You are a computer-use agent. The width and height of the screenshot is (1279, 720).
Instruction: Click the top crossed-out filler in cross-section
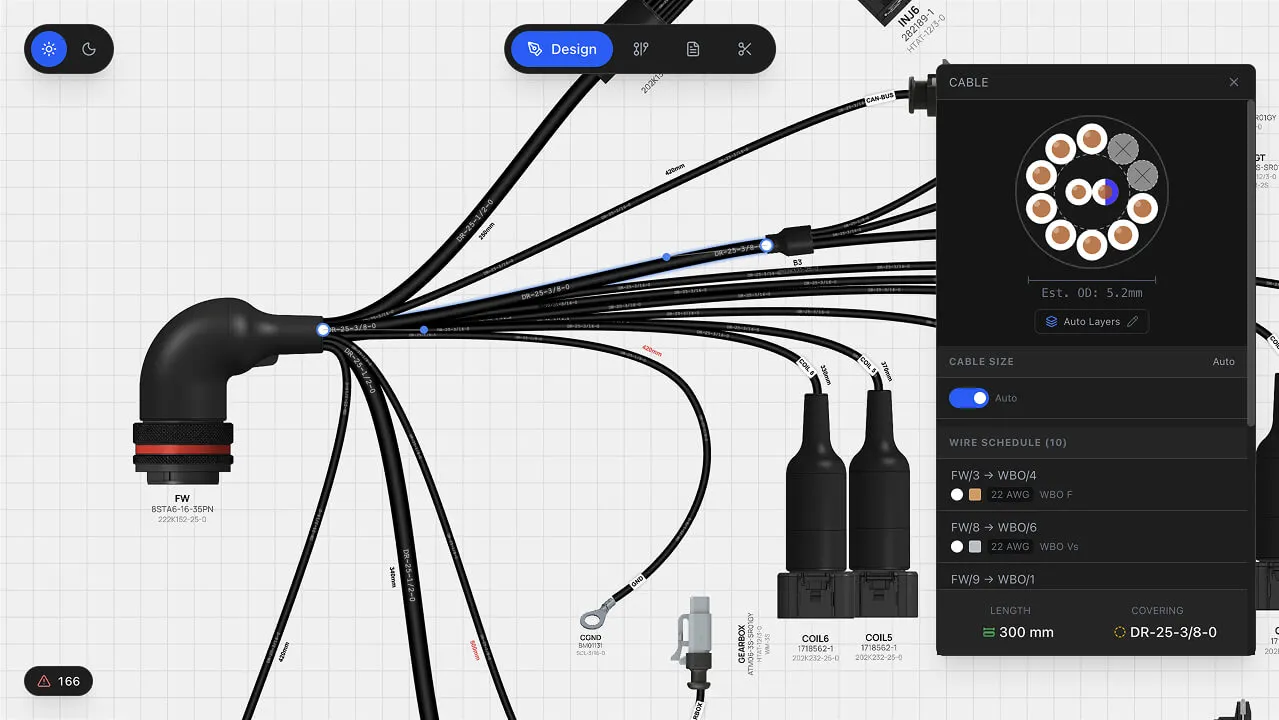click(x=1122, y=149)
